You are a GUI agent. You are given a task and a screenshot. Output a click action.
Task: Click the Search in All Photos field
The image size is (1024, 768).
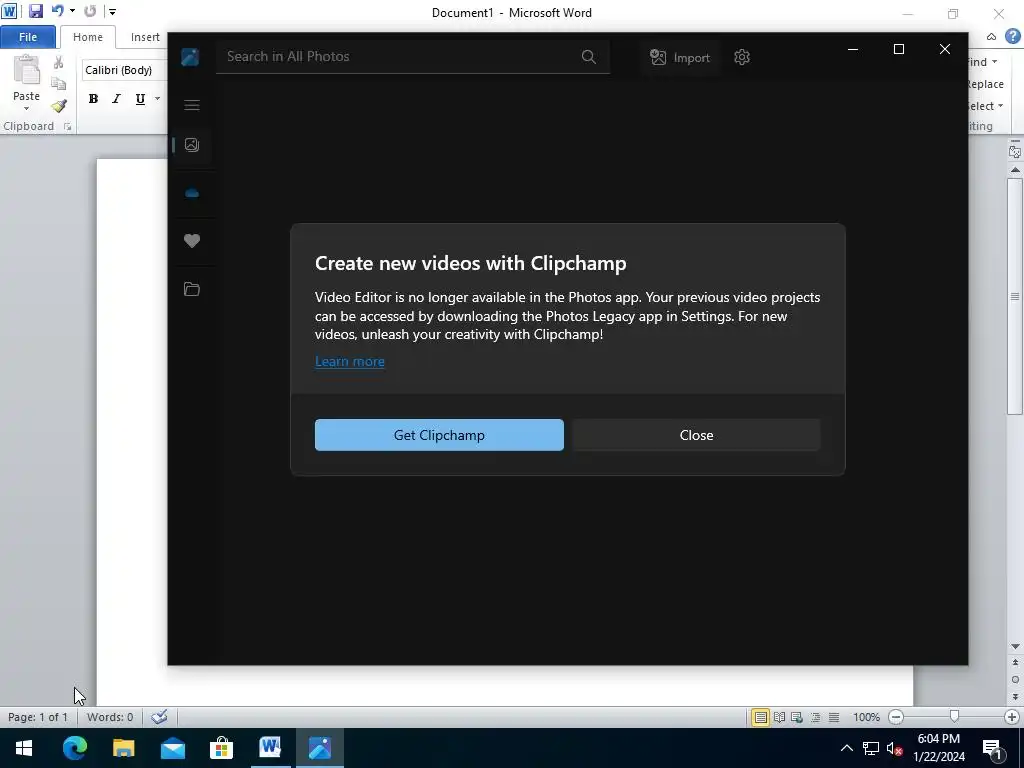click(x=413, y=57)
